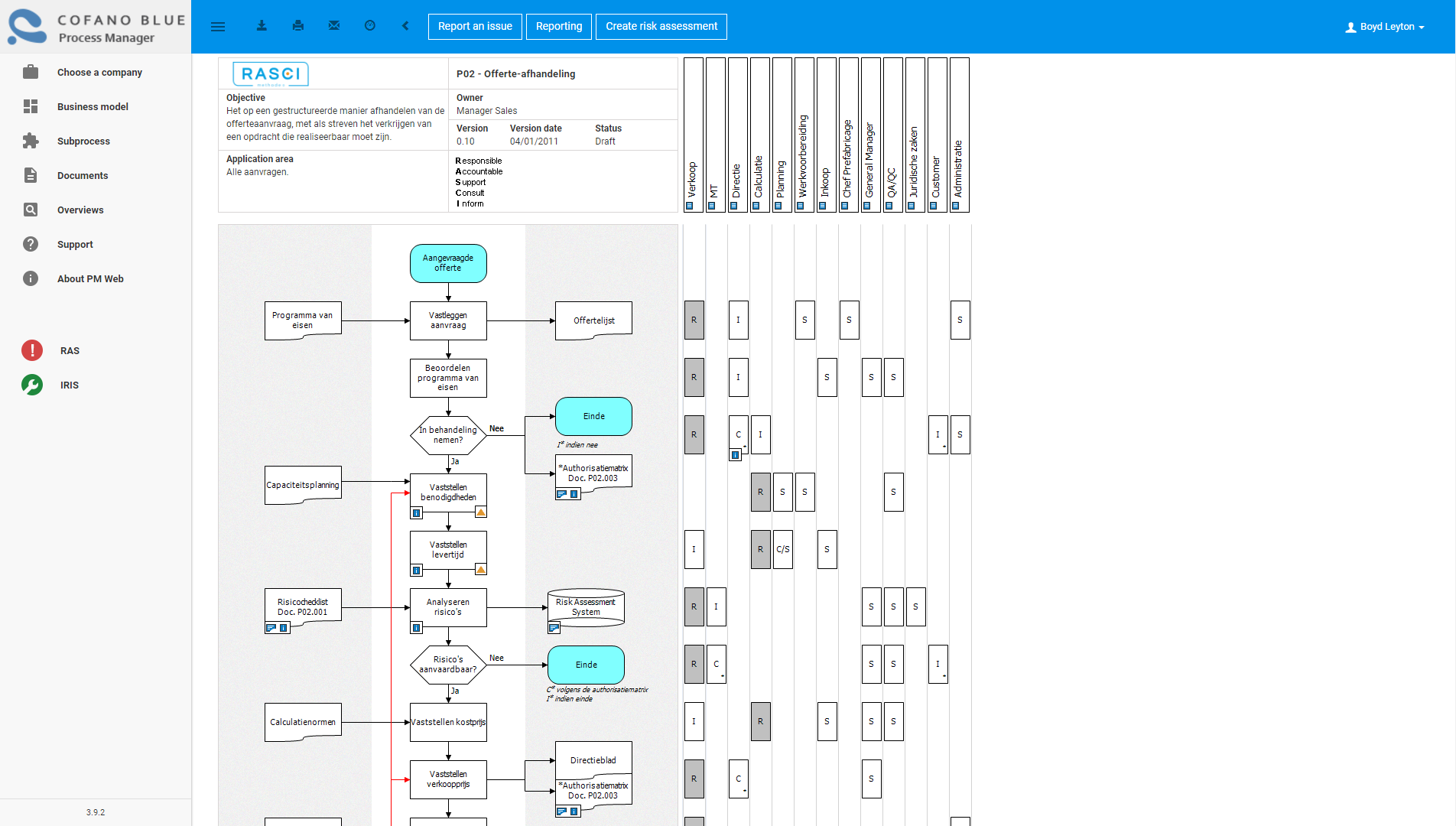Click the Juridische zaken role column header
The width and height of the screenshot is (1456, 826).
[x=915, y=135]
